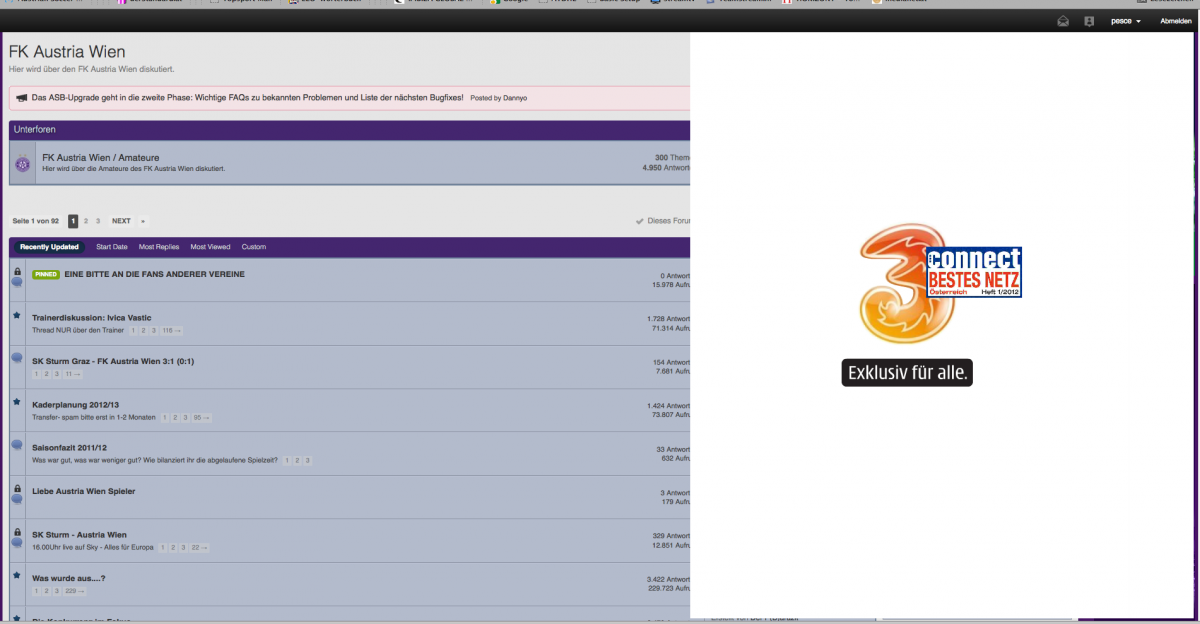Image resolution: width=1200 pixels, height=624 pixels.
Task: Open the messages envelope icon in top bar
Action: (1064, 21)
